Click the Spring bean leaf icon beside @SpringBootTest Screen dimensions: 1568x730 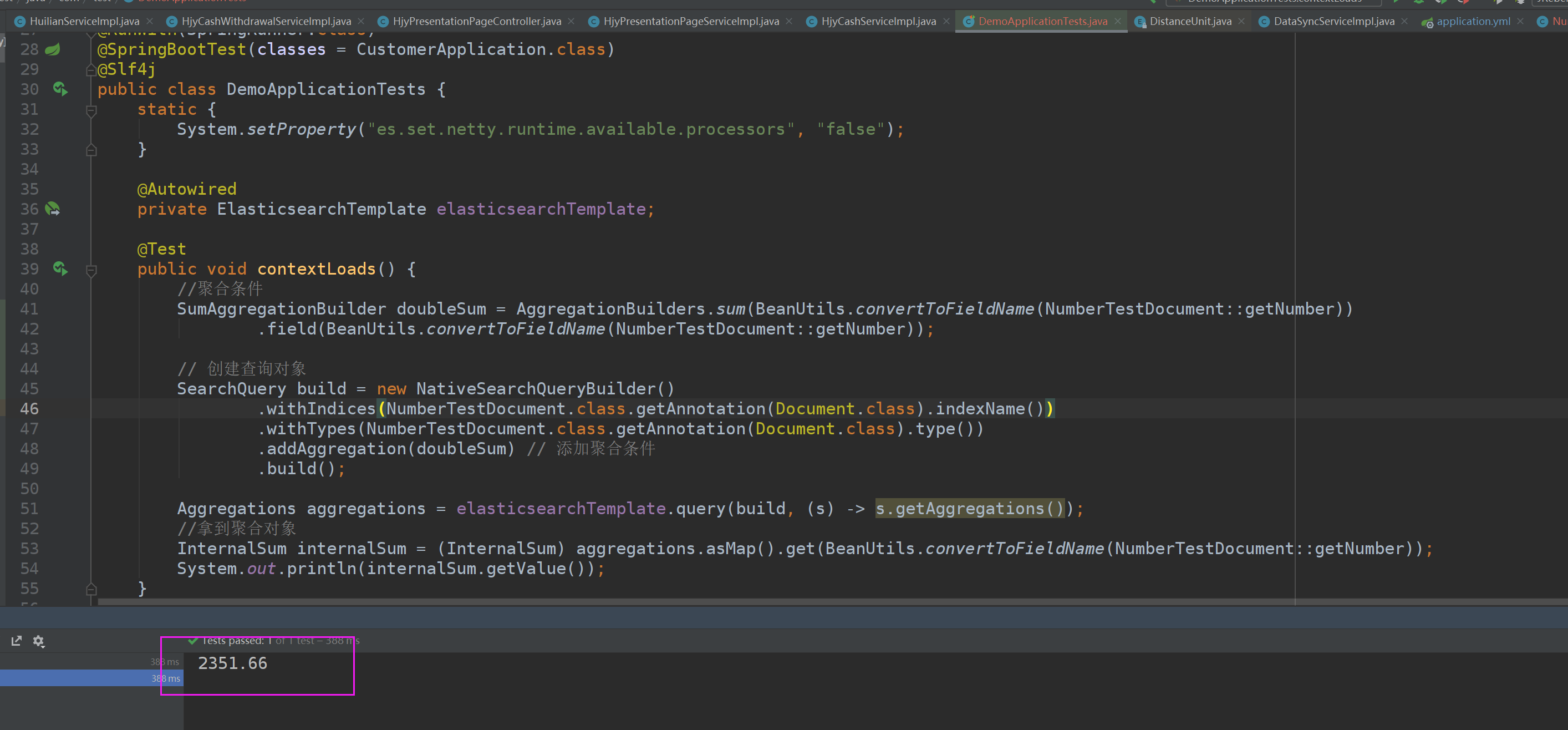(53, 49)
